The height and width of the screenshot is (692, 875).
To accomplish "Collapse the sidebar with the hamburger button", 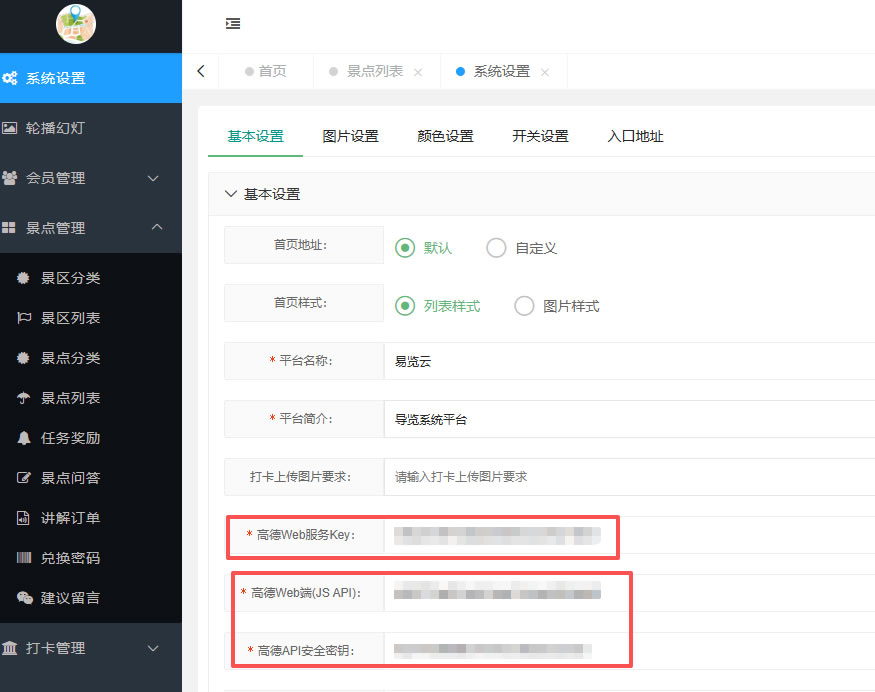I will click(x=233, y=23).
